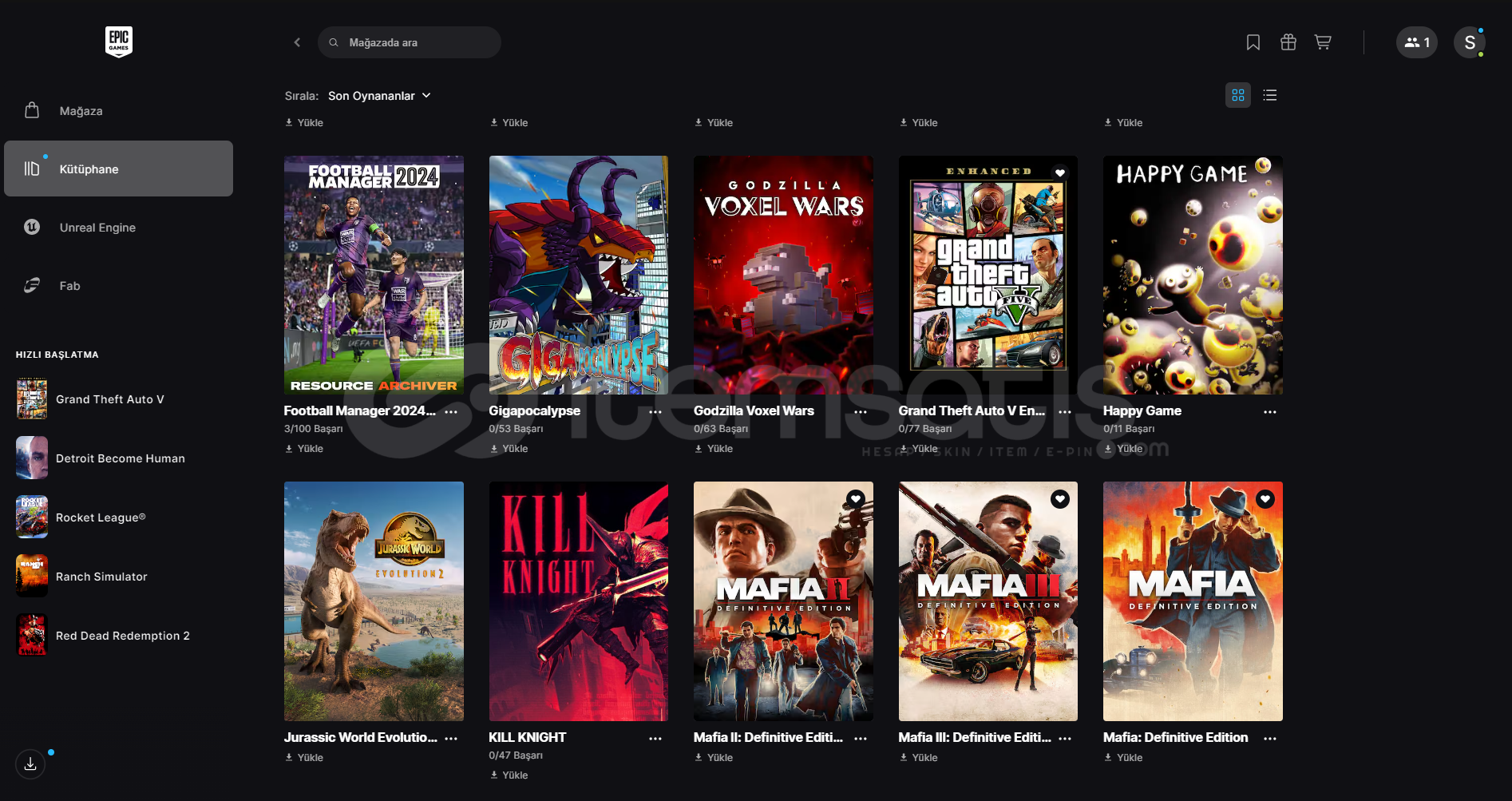
Task: Go to the Mağaza store section
Action: pyautogui.click(x=118, y=110)
